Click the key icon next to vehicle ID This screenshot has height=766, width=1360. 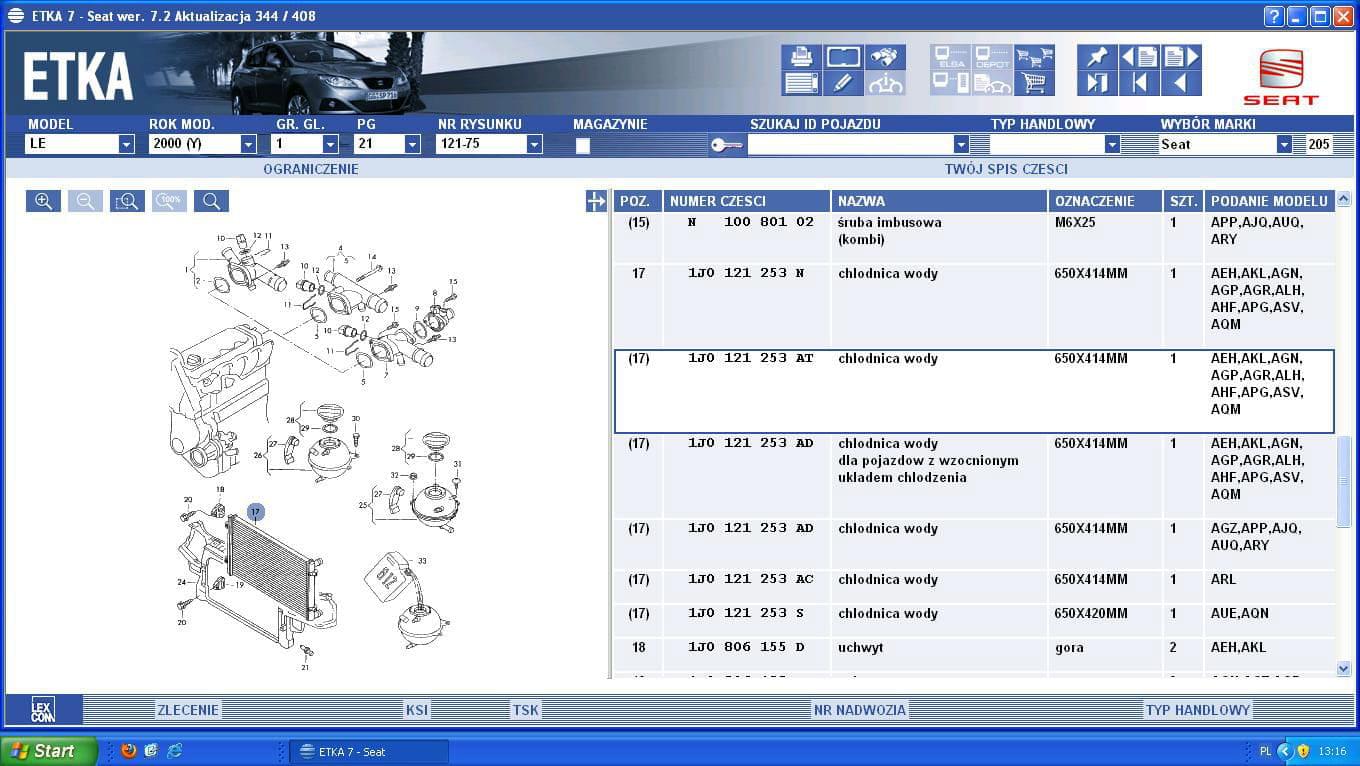click(x=726, y=145)
